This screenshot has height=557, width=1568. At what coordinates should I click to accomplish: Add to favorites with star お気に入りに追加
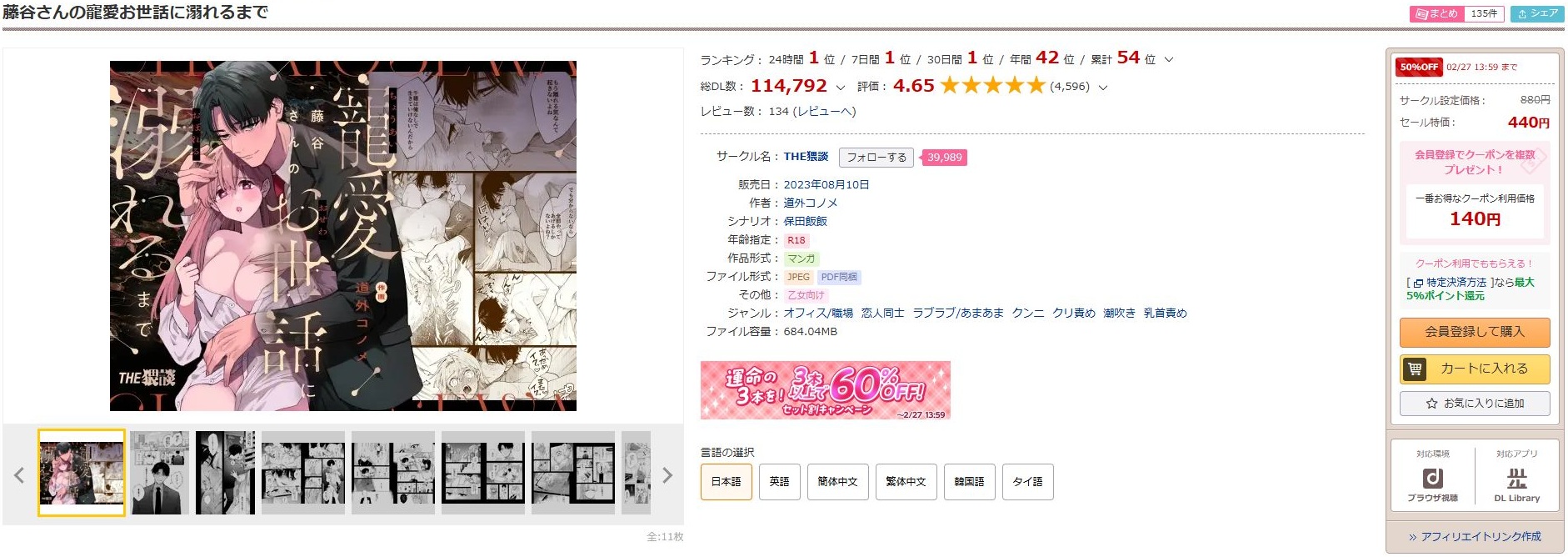click(1475, 404)
